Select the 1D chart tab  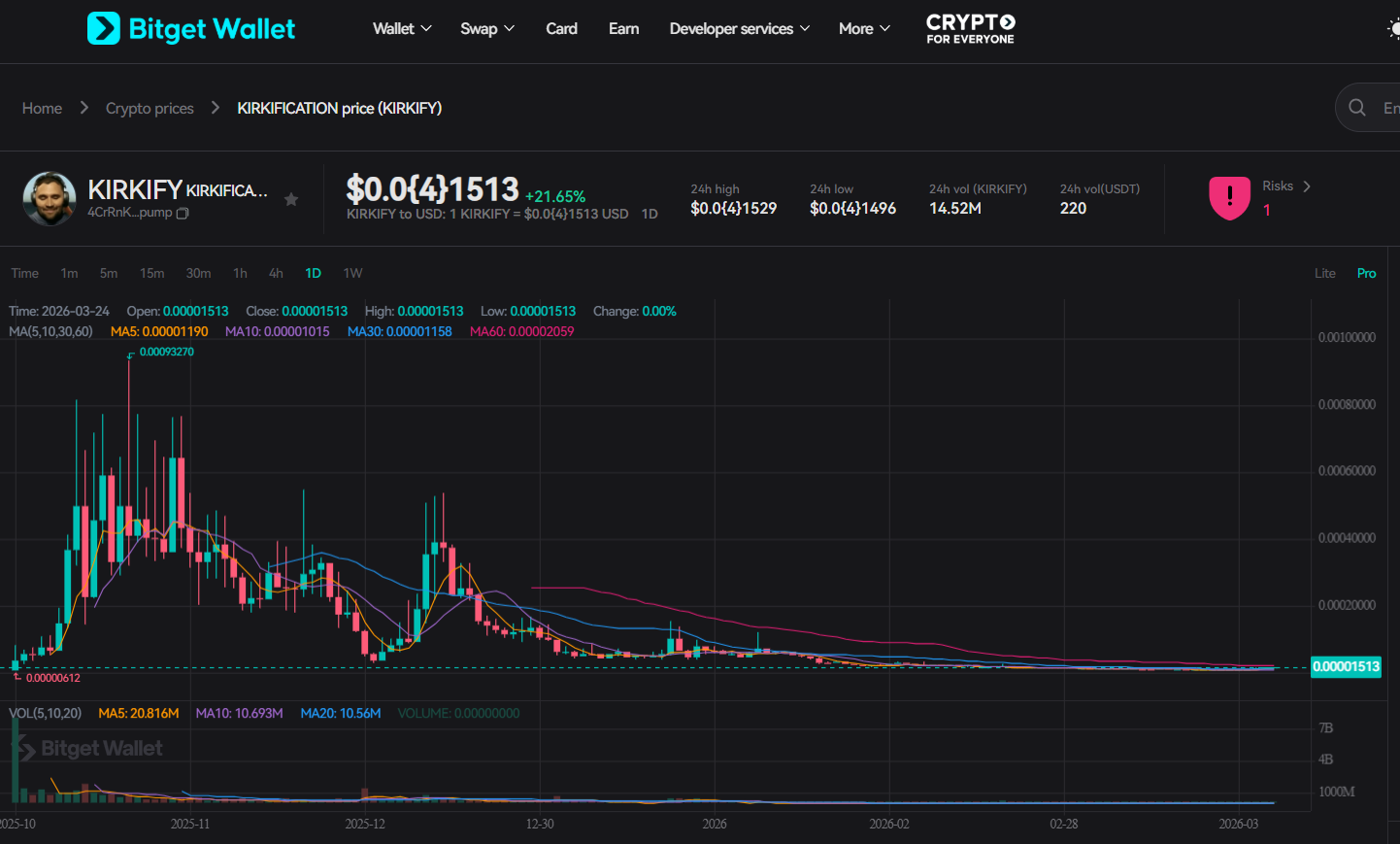tap(313, 273)
